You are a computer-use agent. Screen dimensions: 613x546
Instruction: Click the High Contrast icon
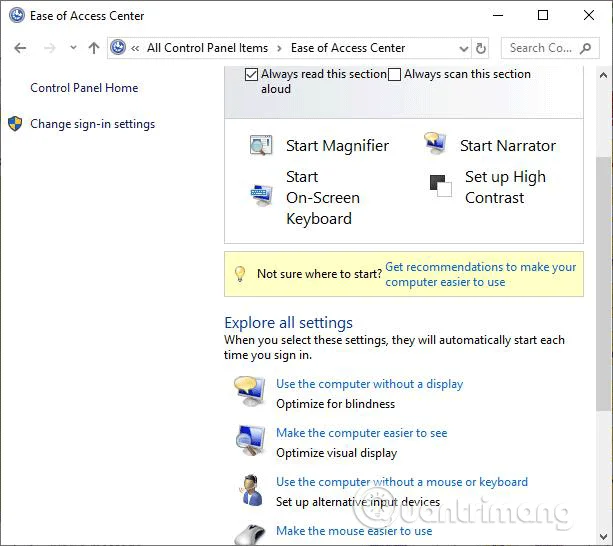(441, 186)
